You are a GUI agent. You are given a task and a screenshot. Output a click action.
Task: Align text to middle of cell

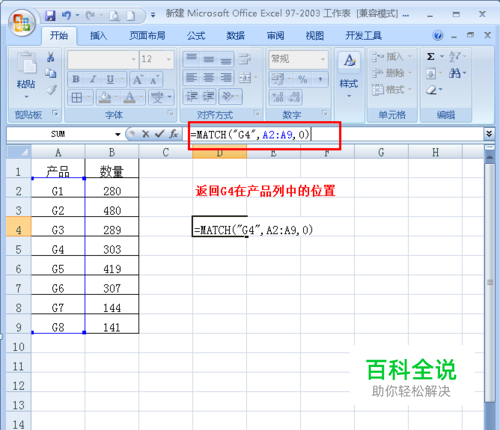[209, 59]
